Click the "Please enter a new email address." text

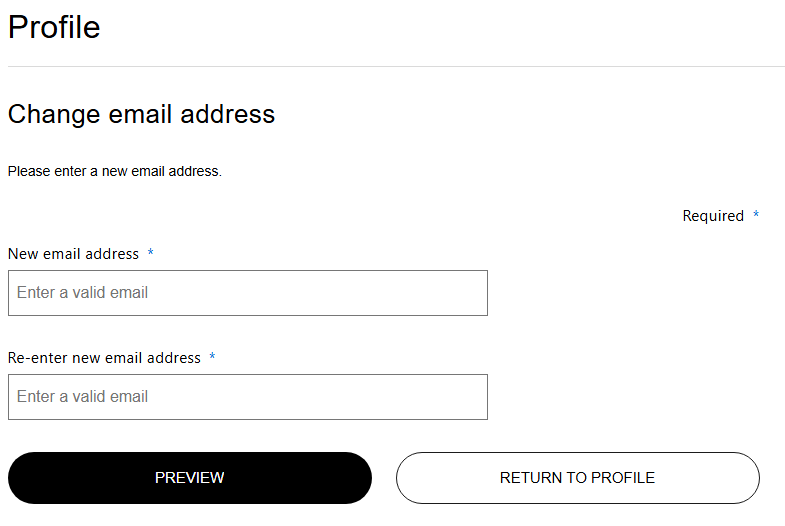point(114,171)
